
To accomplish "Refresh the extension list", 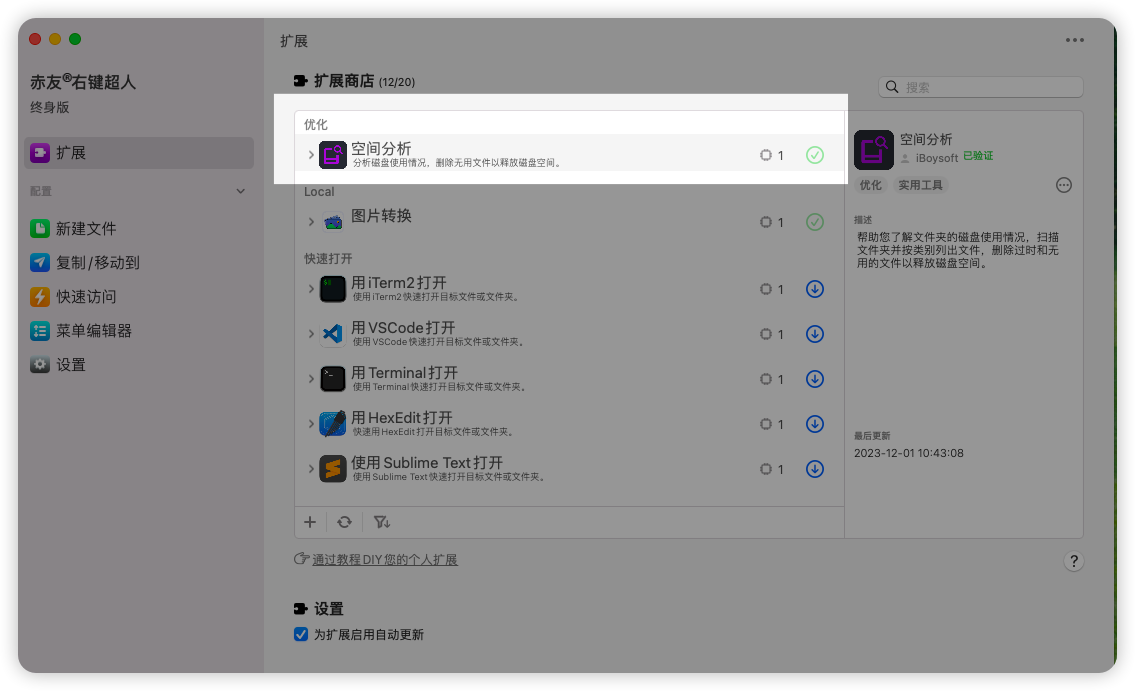I will pyautogui.click(x=344, y=521).
